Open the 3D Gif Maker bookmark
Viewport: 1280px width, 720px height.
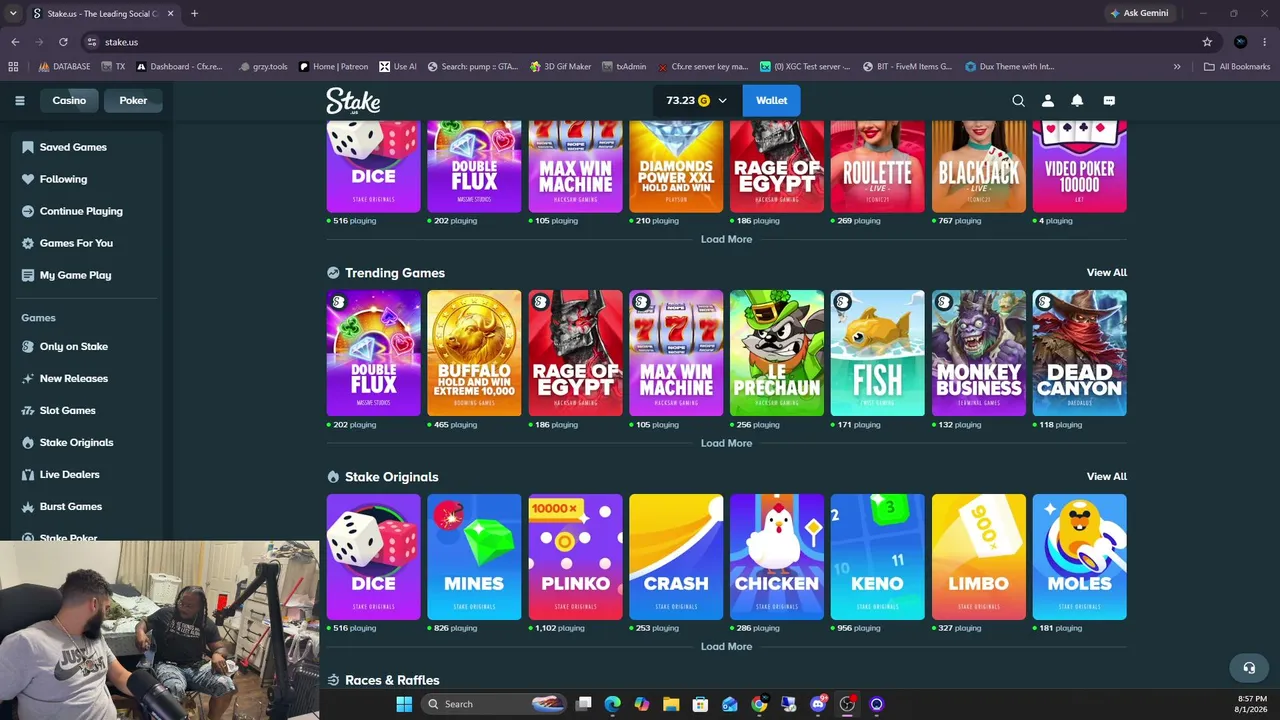(560, 67)
